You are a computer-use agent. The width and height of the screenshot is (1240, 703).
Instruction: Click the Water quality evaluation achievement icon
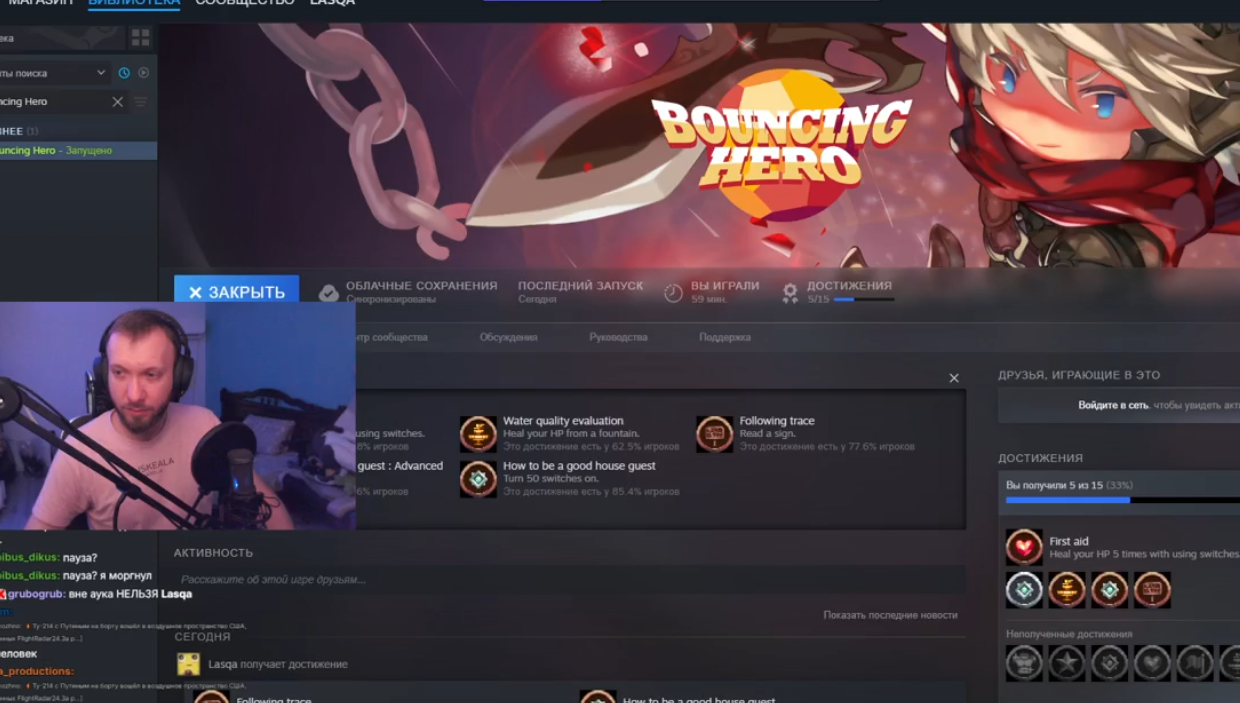(478, 434)
